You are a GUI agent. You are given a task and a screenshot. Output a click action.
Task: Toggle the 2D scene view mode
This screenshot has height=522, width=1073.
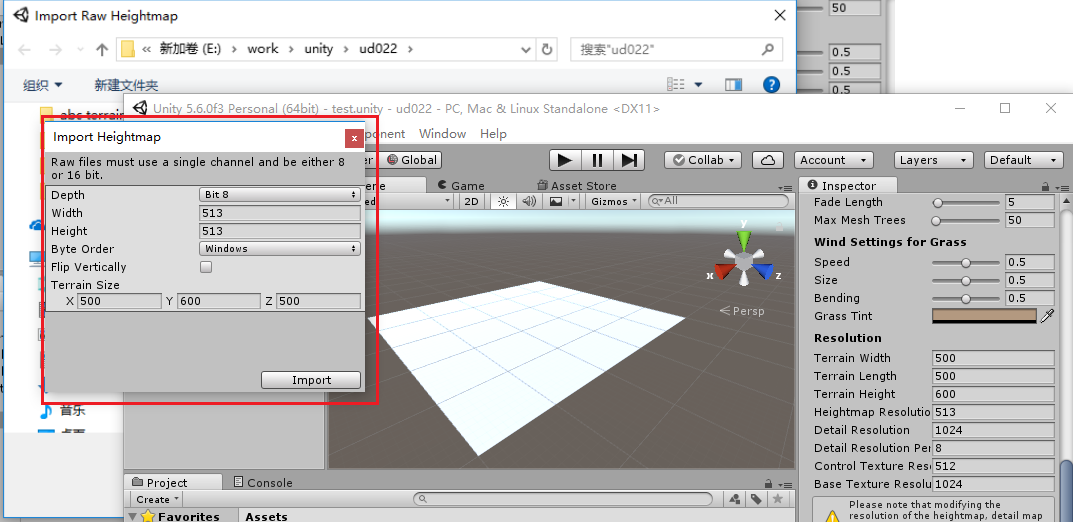point(471,201)
